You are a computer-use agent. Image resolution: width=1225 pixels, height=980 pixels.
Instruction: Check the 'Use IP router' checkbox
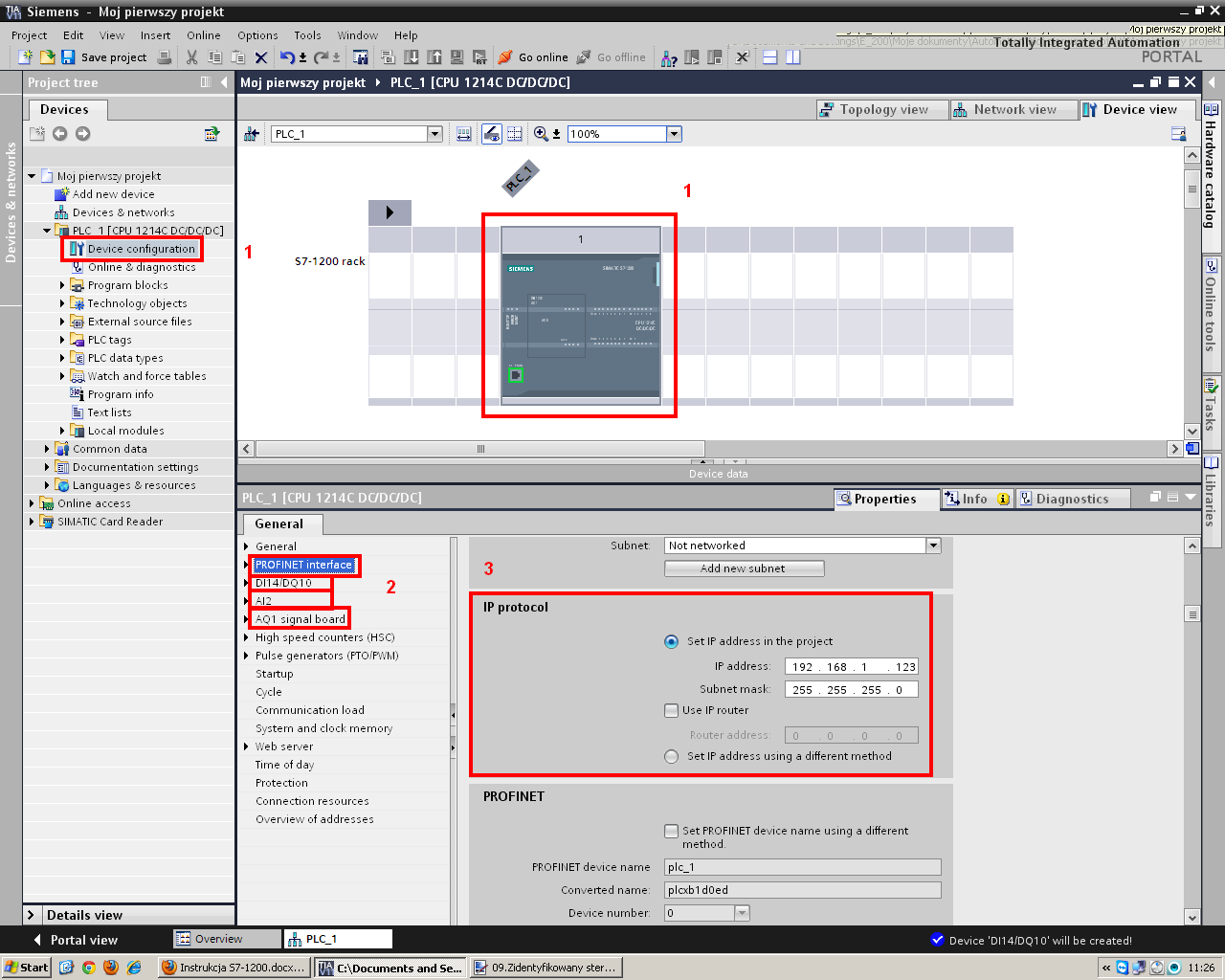point(671,710)
